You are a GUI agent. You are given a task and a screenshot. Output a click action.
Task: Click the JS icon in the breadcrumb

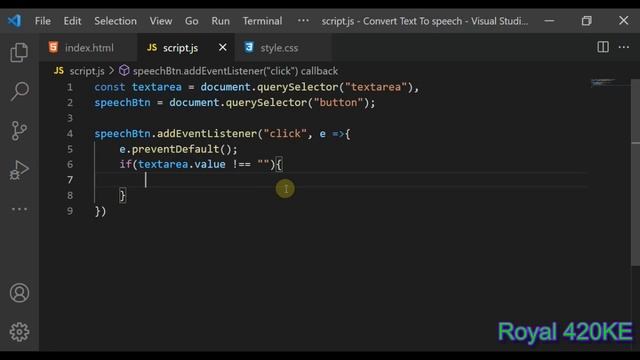(x=59, y=71)
